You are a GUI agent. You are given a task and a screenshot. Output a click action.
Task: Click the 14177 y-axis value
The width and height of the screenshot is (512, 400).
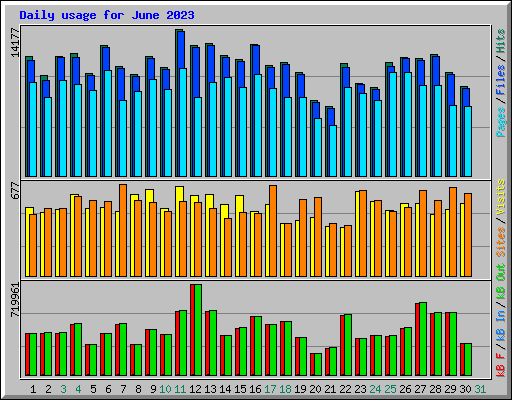coord(15,42)
